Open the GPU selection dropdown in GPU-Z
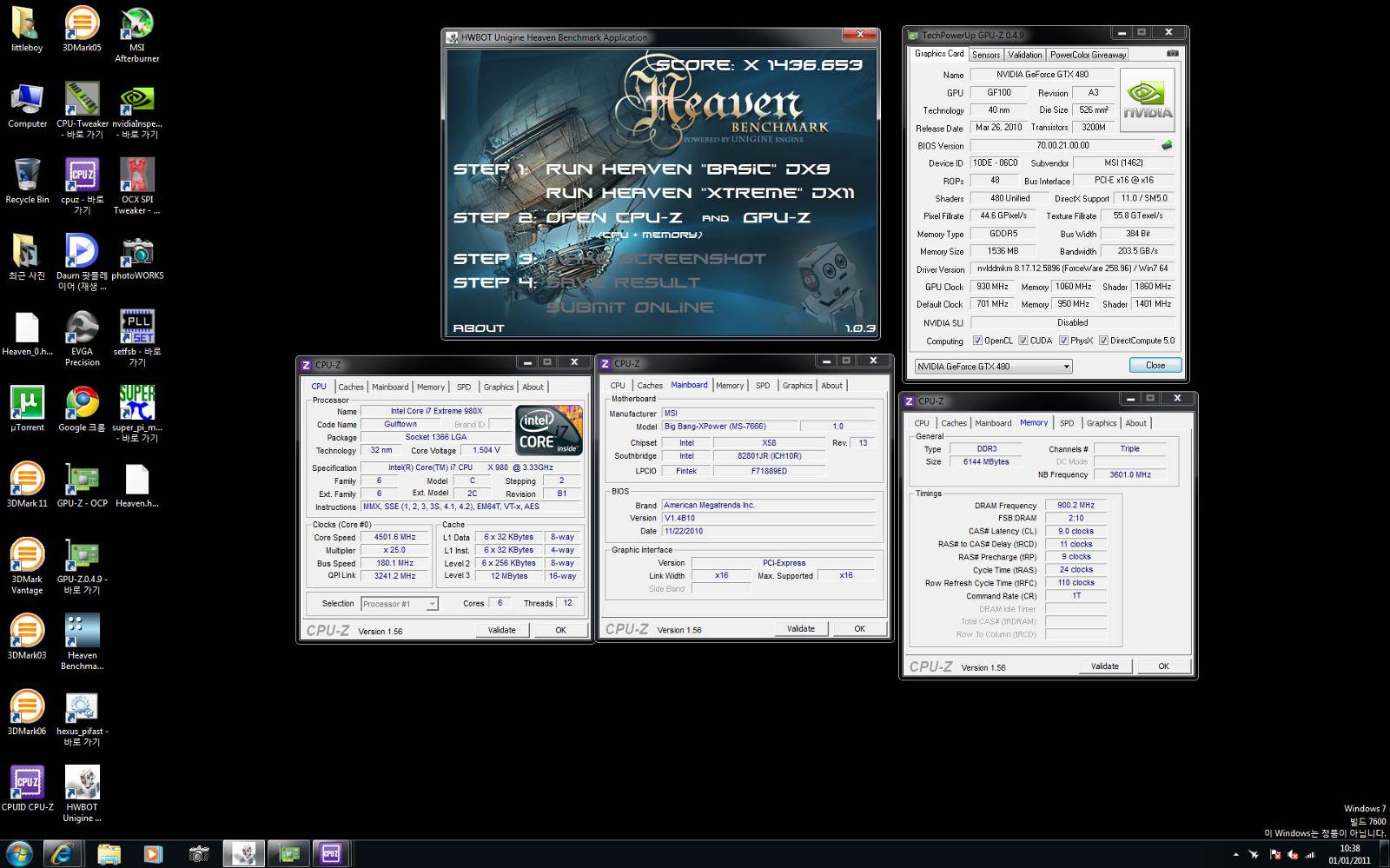The width and height of the screenshot is (1390, 868). pyautogui.click(x=994, y=367)
